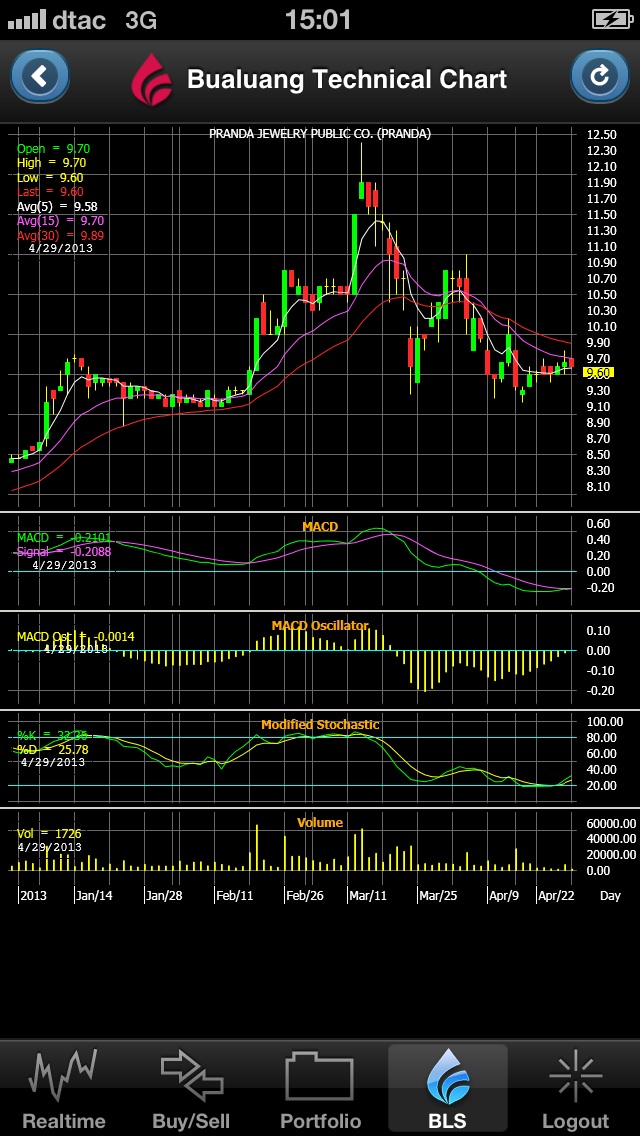Tap the Mar/11 date axis label
The width and height of the screenshot is (640, 1136).
point(368,895)
